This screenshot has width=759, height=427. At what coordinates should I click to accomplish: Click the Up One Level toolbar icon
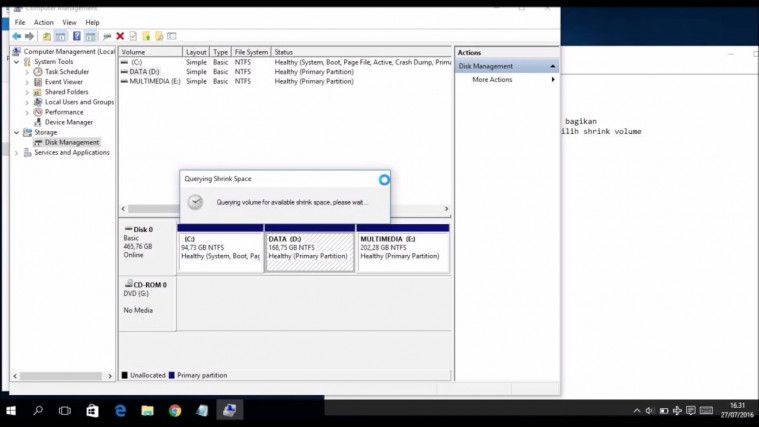click(46, 36)
